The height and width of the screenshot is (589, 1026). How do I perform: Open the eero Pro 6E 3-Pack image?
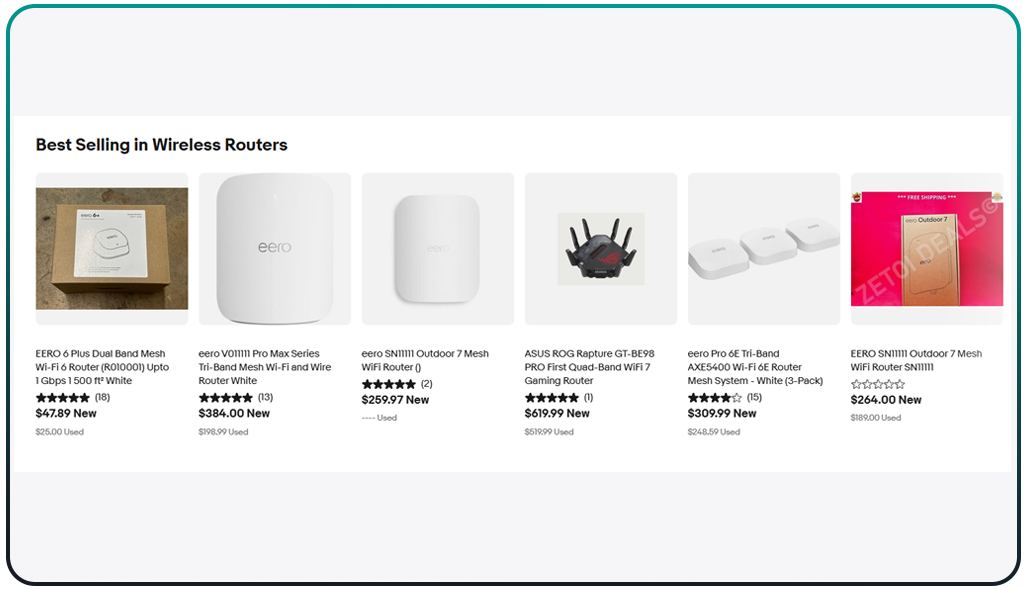[x=764, y=249]
